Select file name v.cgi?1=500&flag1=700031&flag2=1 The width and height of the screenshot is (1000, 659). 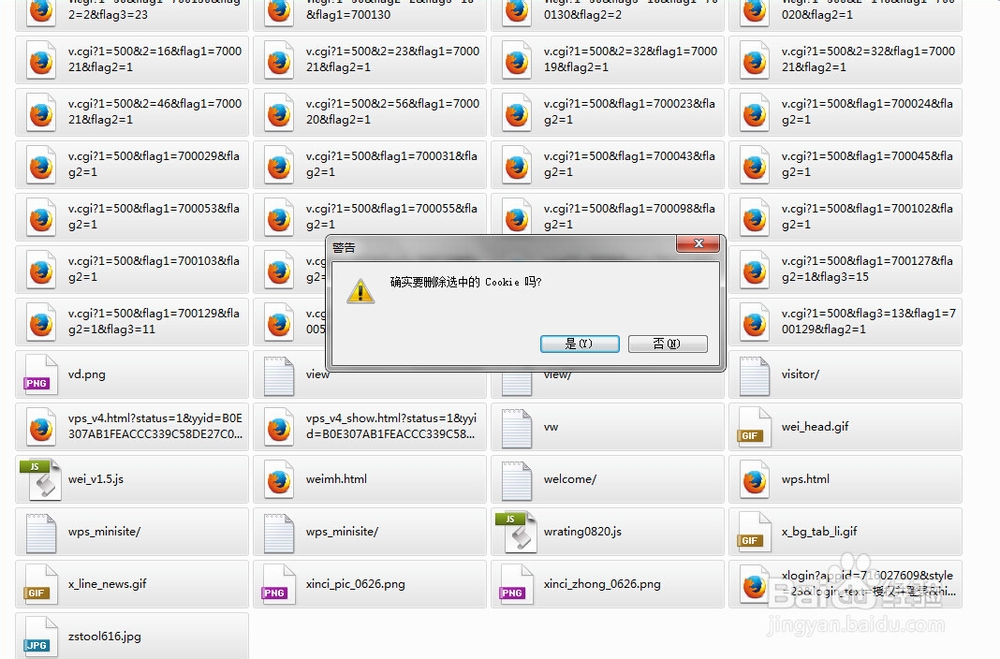[x=392, y=164]
